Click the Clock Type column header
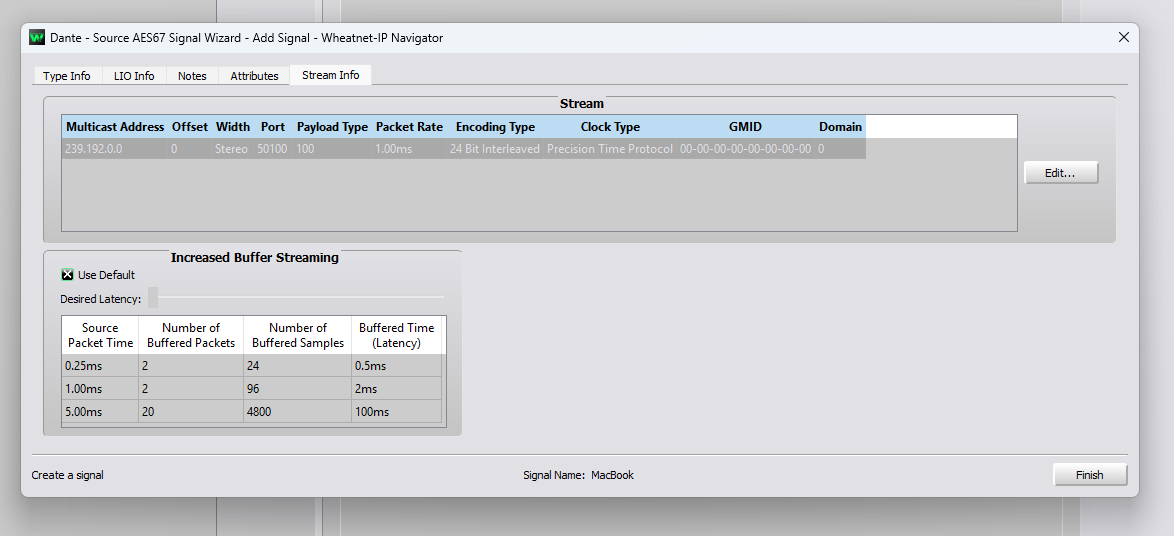Screen dimensions: 1174x536 [x=610, y=127]
